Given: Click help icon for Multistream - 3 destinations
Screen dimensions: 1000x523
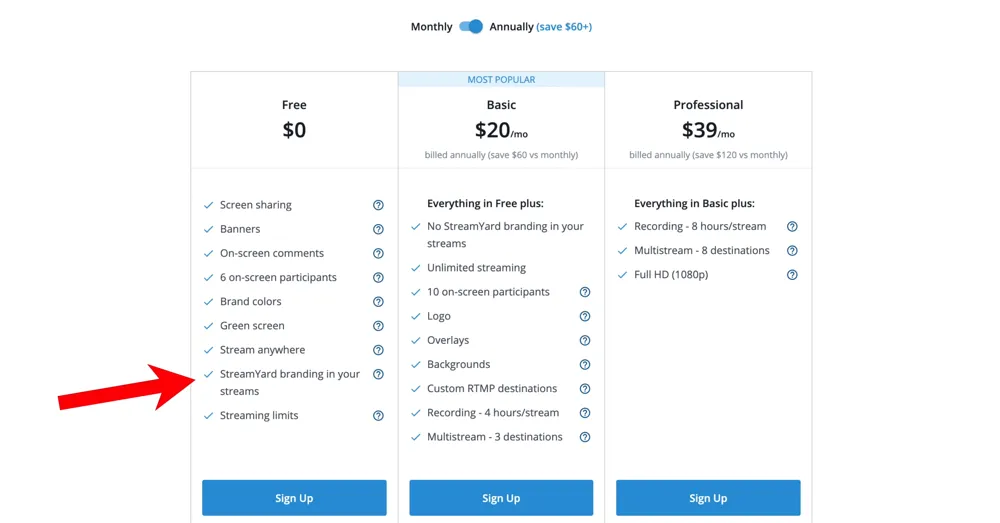Looking at the screenshot, I should (585, 437).
